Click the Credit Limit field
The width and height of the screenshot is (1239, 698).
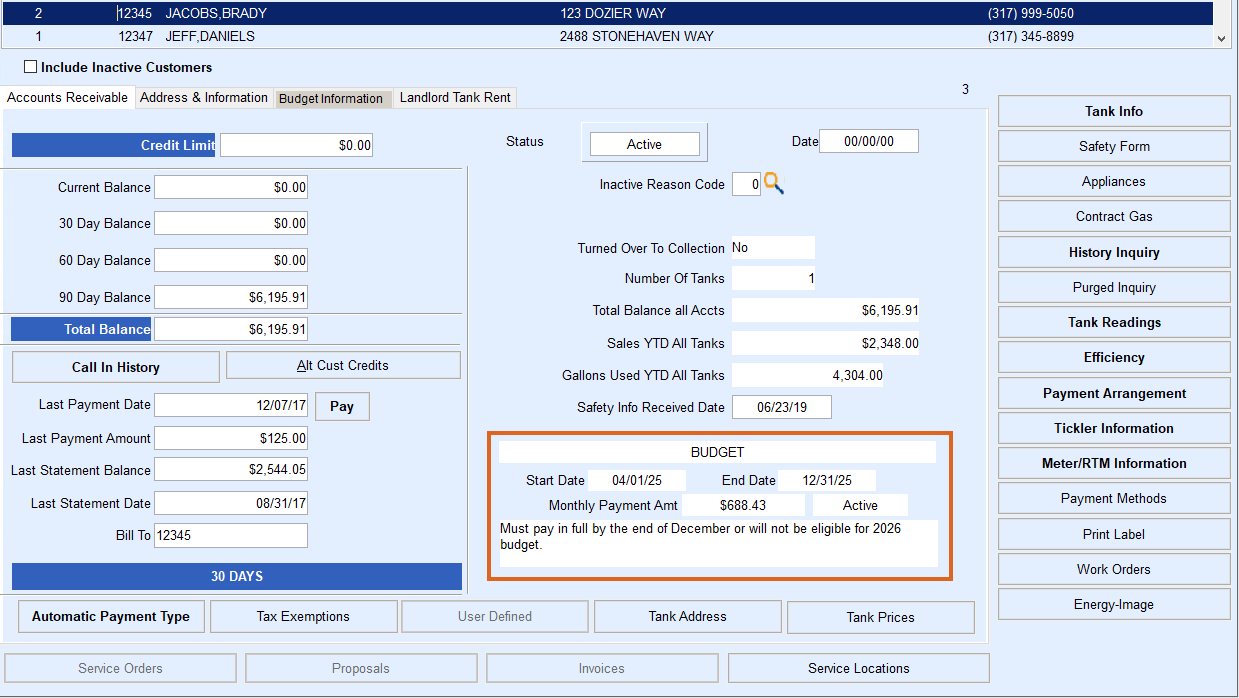pyautogui.click(x=296, y=145)
